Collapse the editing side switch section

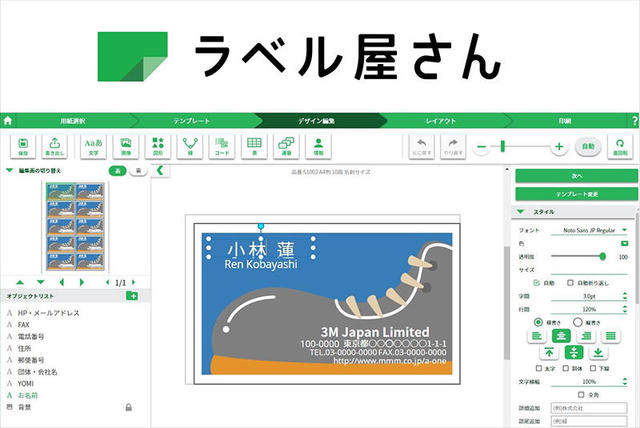(x=9, y=170)
